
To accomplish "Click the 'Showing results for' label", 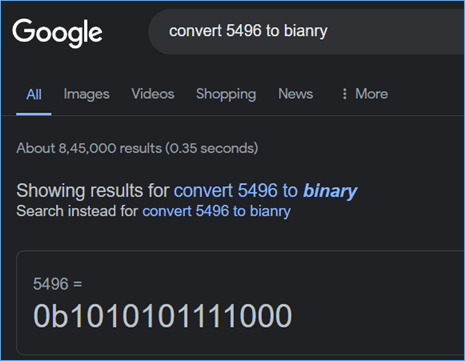I will tap(93, 191).
